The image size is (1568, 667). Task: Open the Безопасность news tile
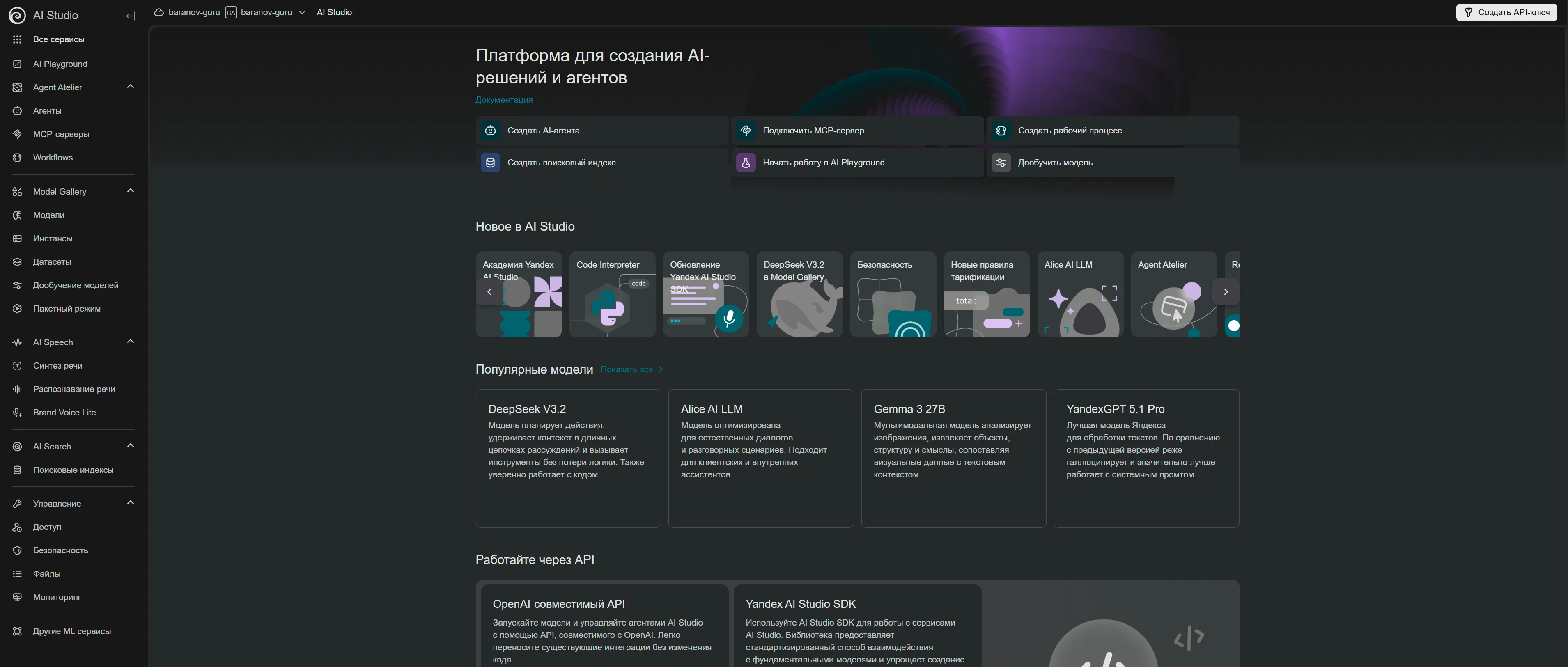[x=893, y=295]
